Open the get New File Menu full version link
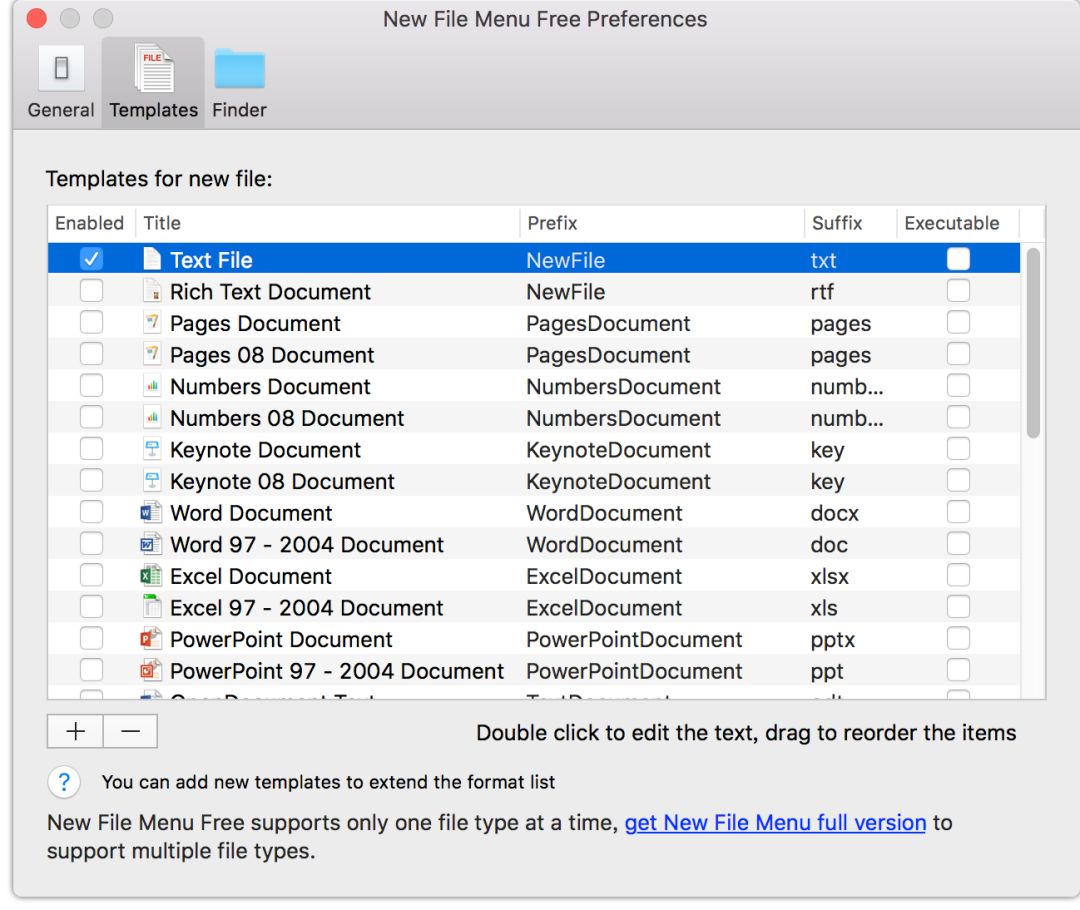Screen dimensions: 1080x910 click(x=775, y=823)
